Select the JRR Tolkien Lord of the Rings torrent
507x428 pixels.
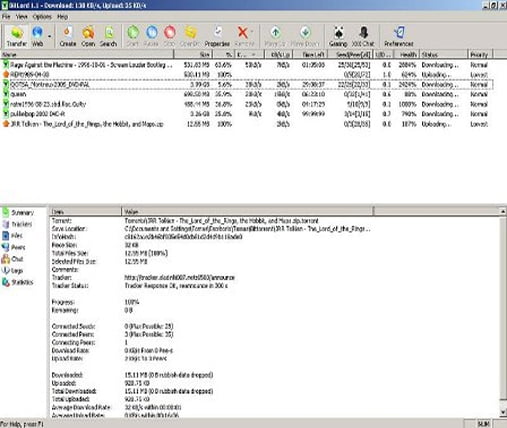coord(247,124)
